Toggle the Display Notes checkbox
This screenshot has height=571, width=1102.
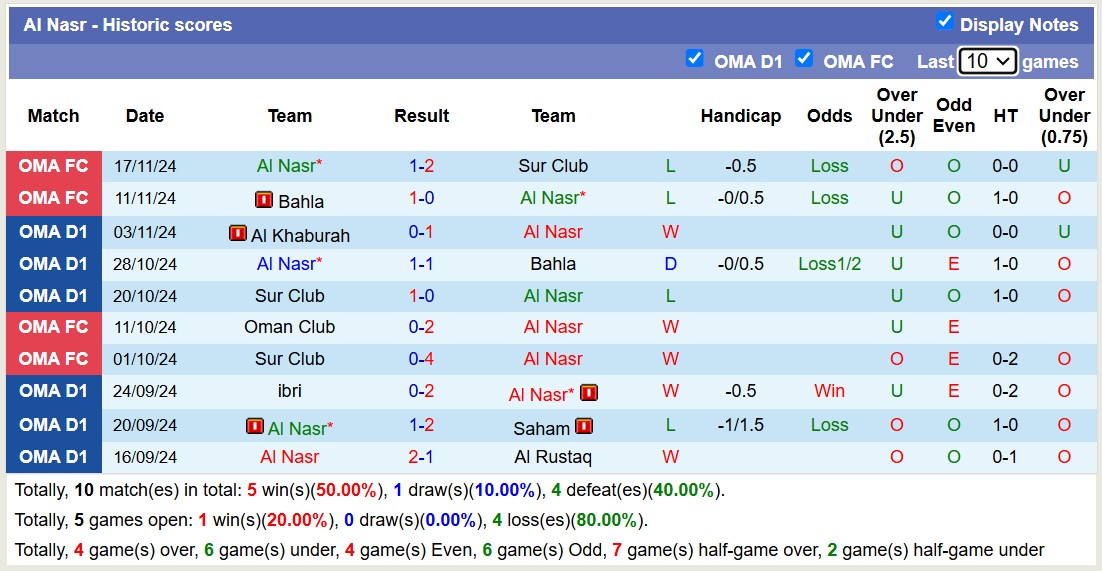[x=944, y=22]
